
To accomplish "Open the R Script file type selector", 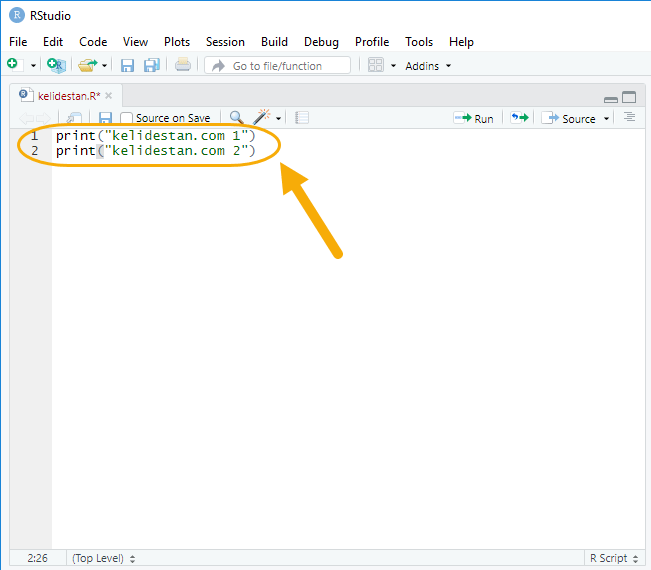I will (614, 558).
